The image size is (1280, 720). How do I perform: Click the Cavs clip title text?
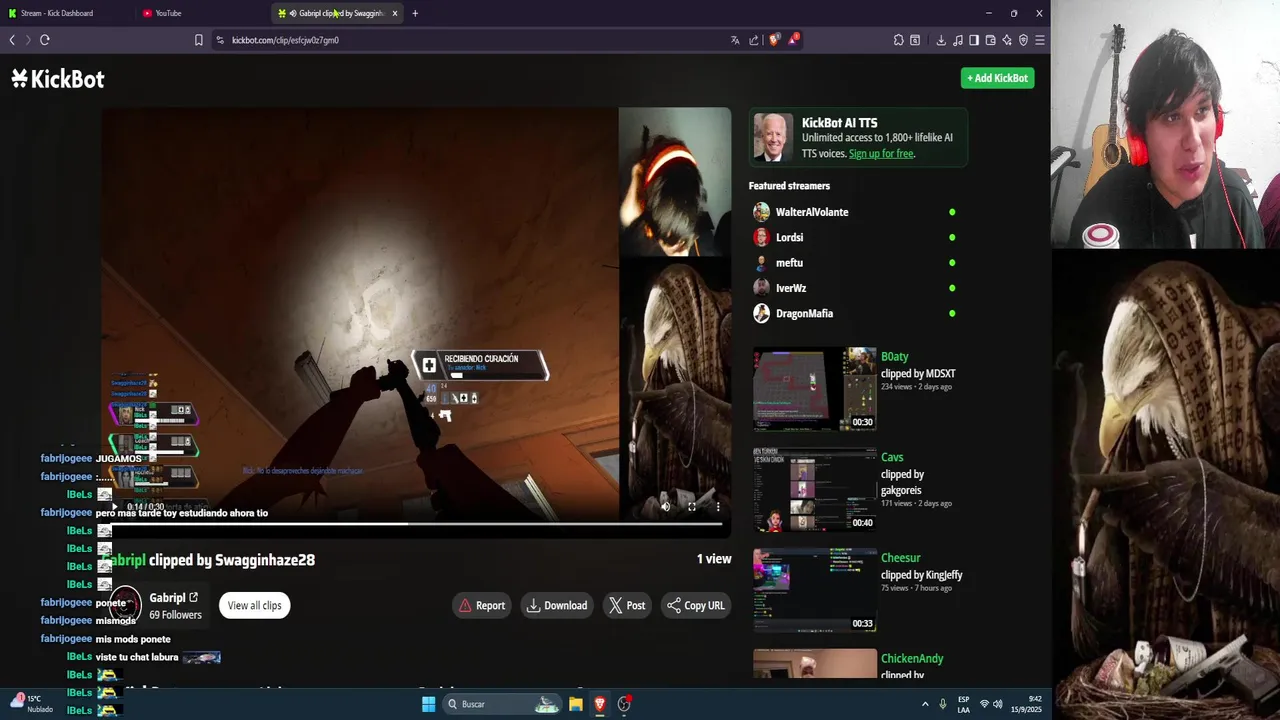[892, 458]
